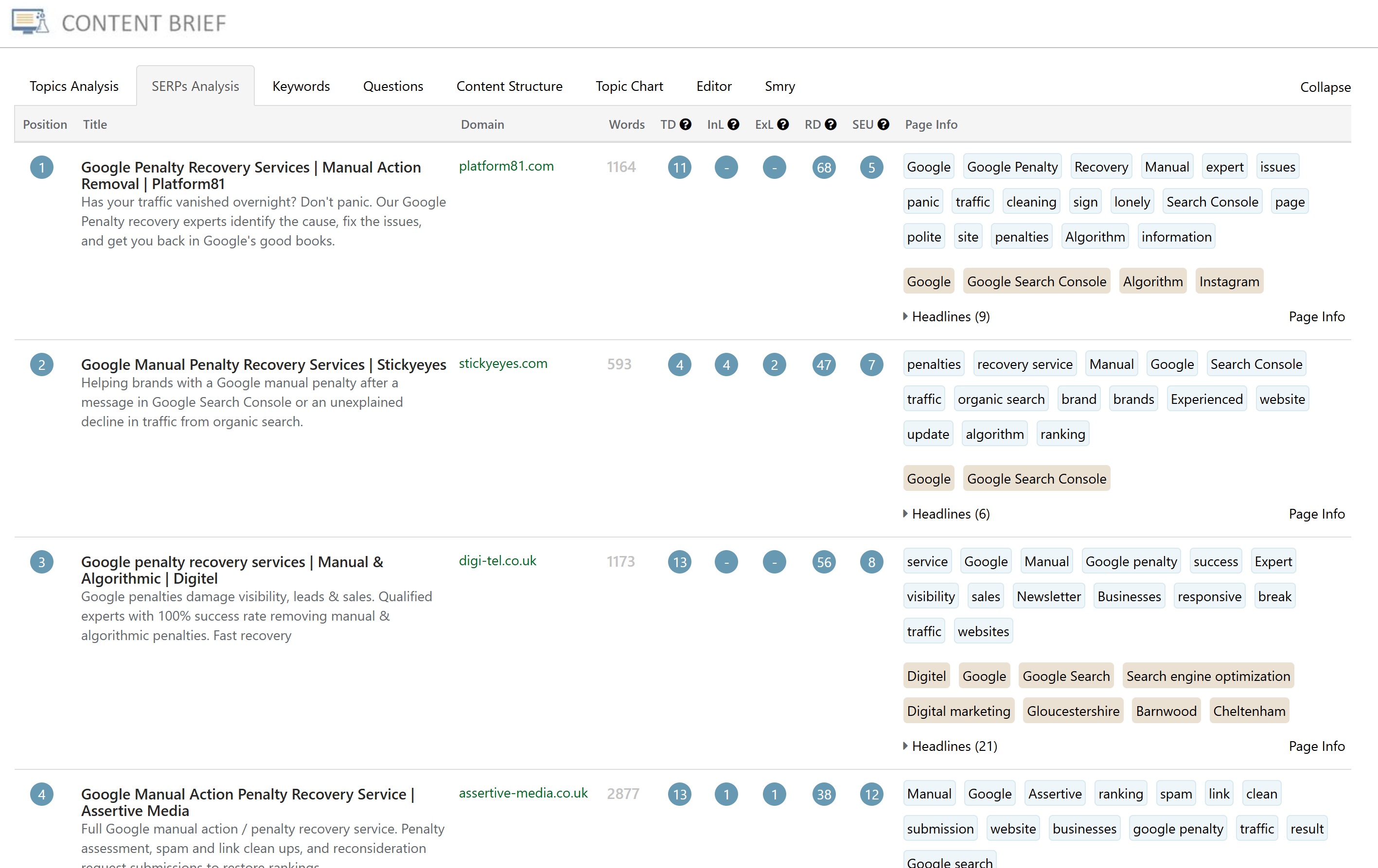Click the RD badge 56 for digi-tel.co.uk
This screenshot has height=868, width=1378.
point(824,562)
